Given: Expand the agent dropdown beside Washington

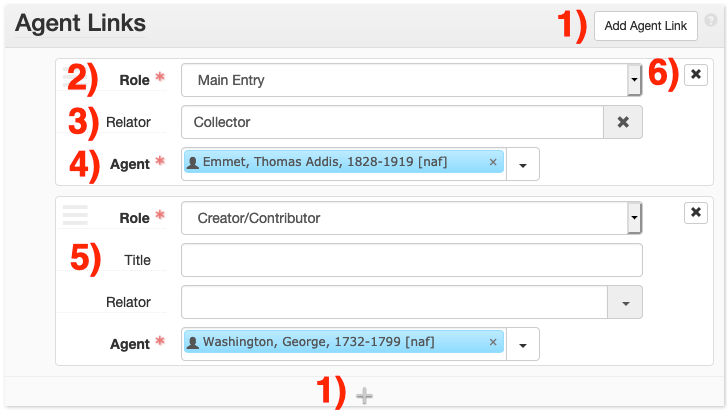Looking at the screenshot, I should (x=523, y=344).
